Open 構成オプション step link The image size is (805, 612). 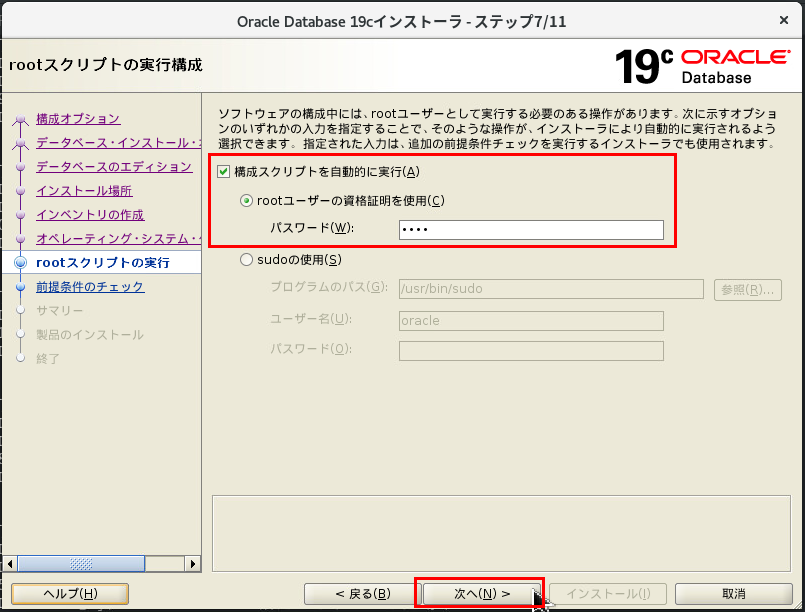pyautogui.click(x=78, y=119)
